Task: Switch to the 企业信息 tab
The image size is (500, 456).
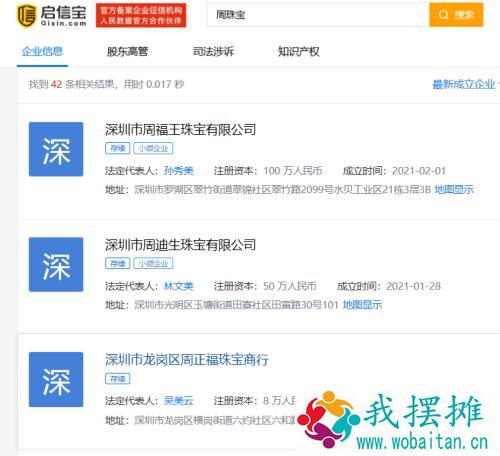Action: click(42, 51)
